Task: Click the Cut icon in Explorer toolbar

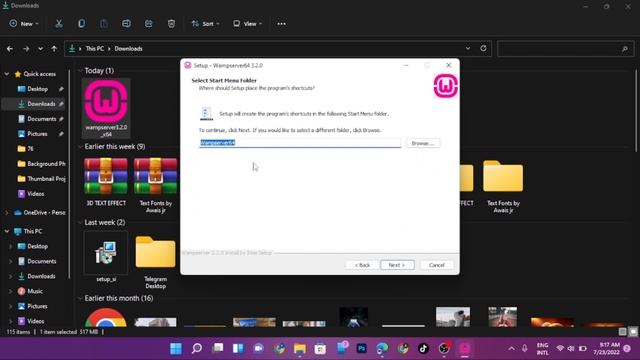Action: pyautogui.click(x=59, y=24)
